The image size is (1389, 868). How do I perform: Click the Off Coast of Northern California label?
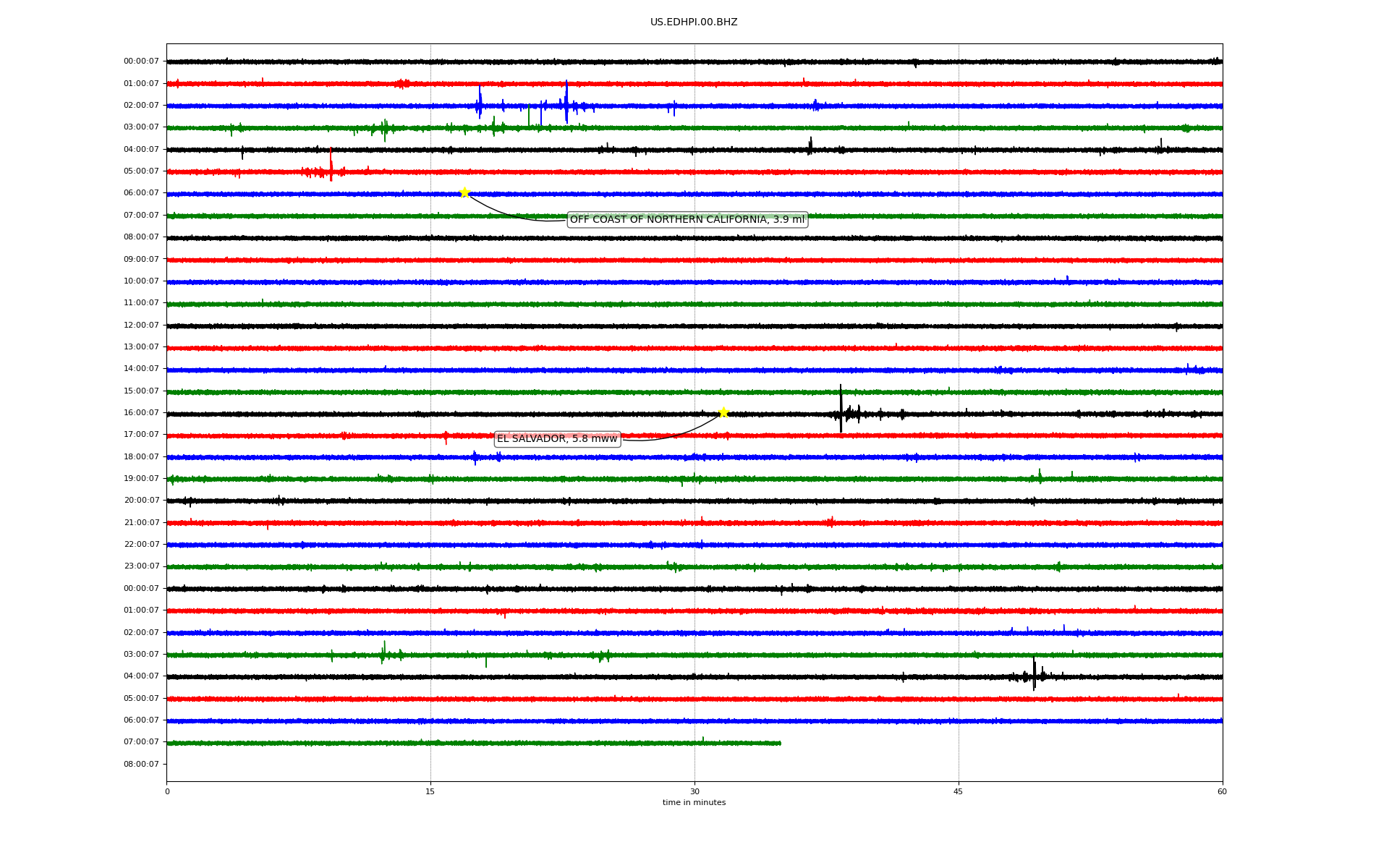[x=687, y=219]
